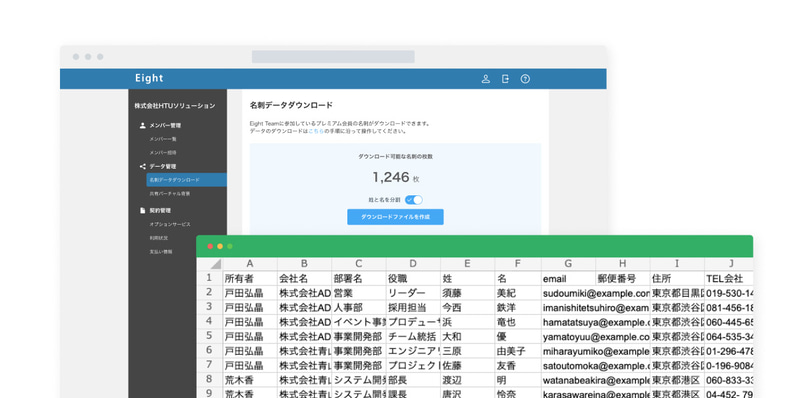Click the cell containing 由美子
This screenshot has width=800, height=398.
tap(518, 351)
